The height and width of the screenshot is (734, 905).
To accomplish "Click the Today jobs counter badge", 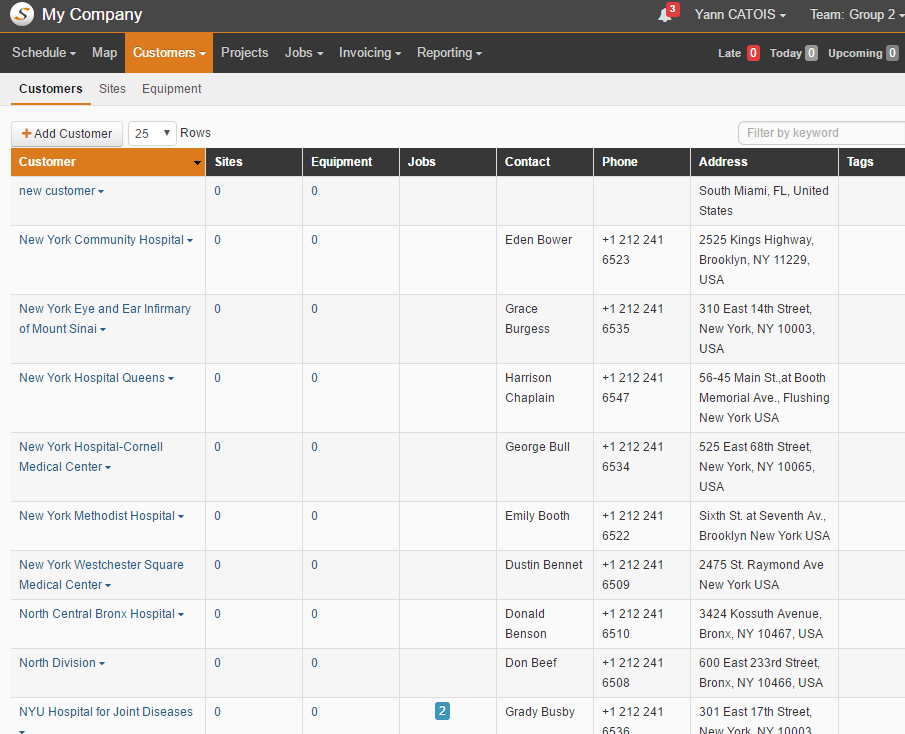I will click(x=811, y=53).
